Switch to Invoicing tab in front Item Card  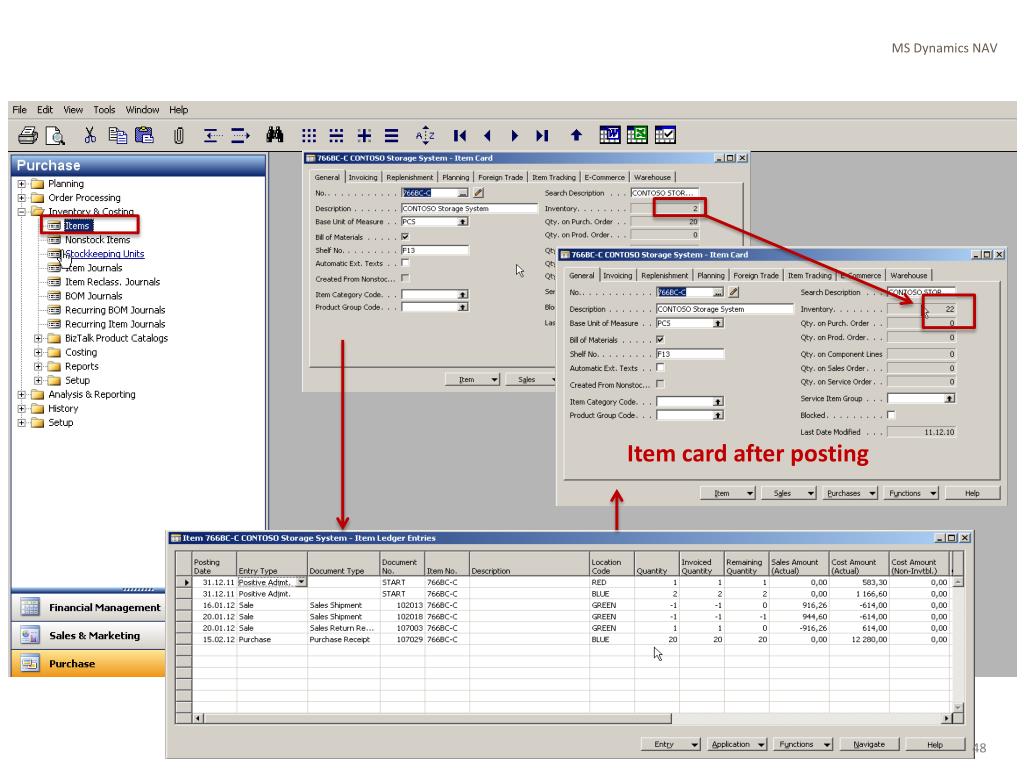[x=617, y=276]
